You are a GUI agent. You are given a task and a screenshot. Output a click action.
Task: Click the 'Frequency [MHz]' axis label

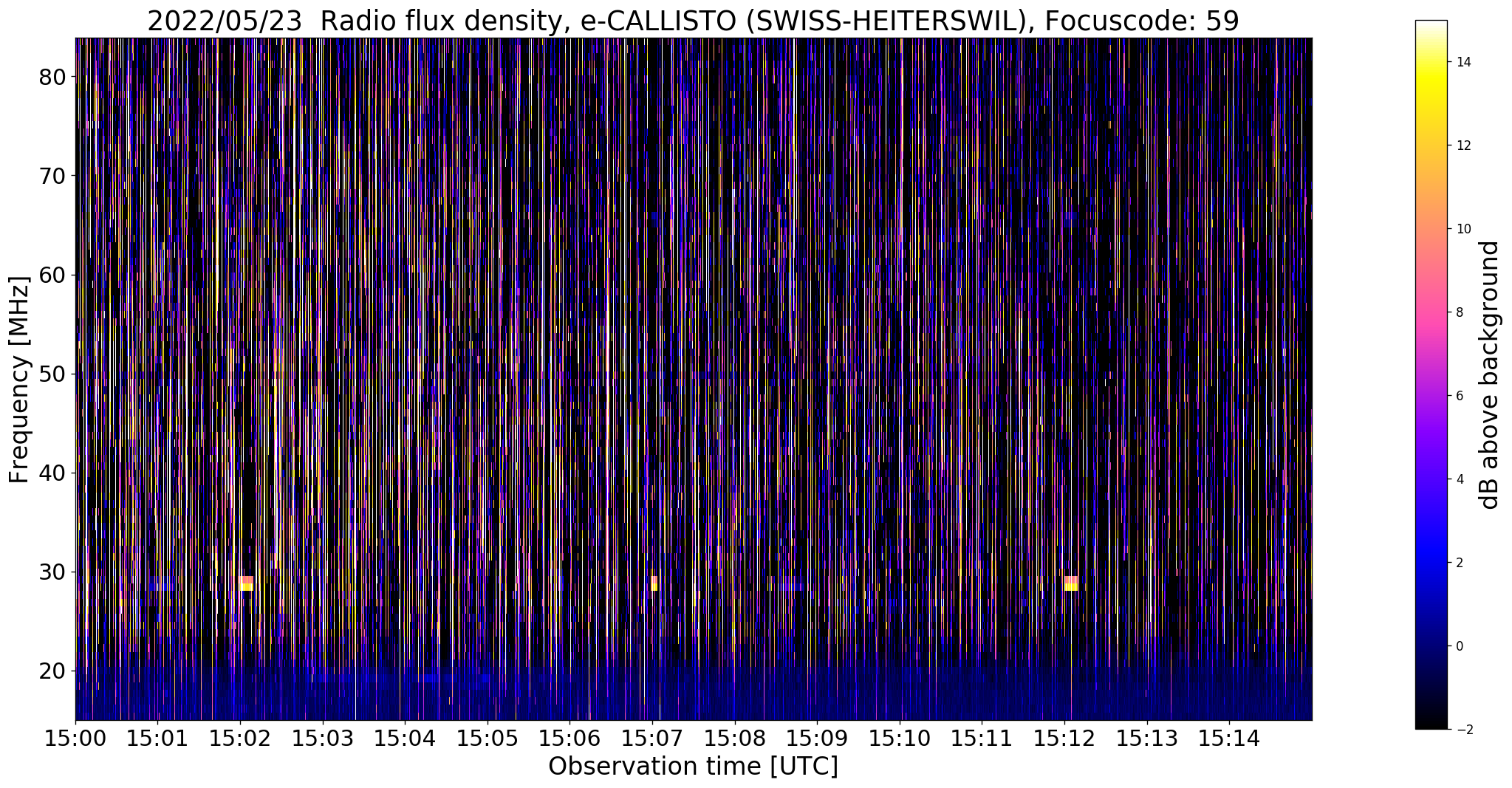(19, 380)
